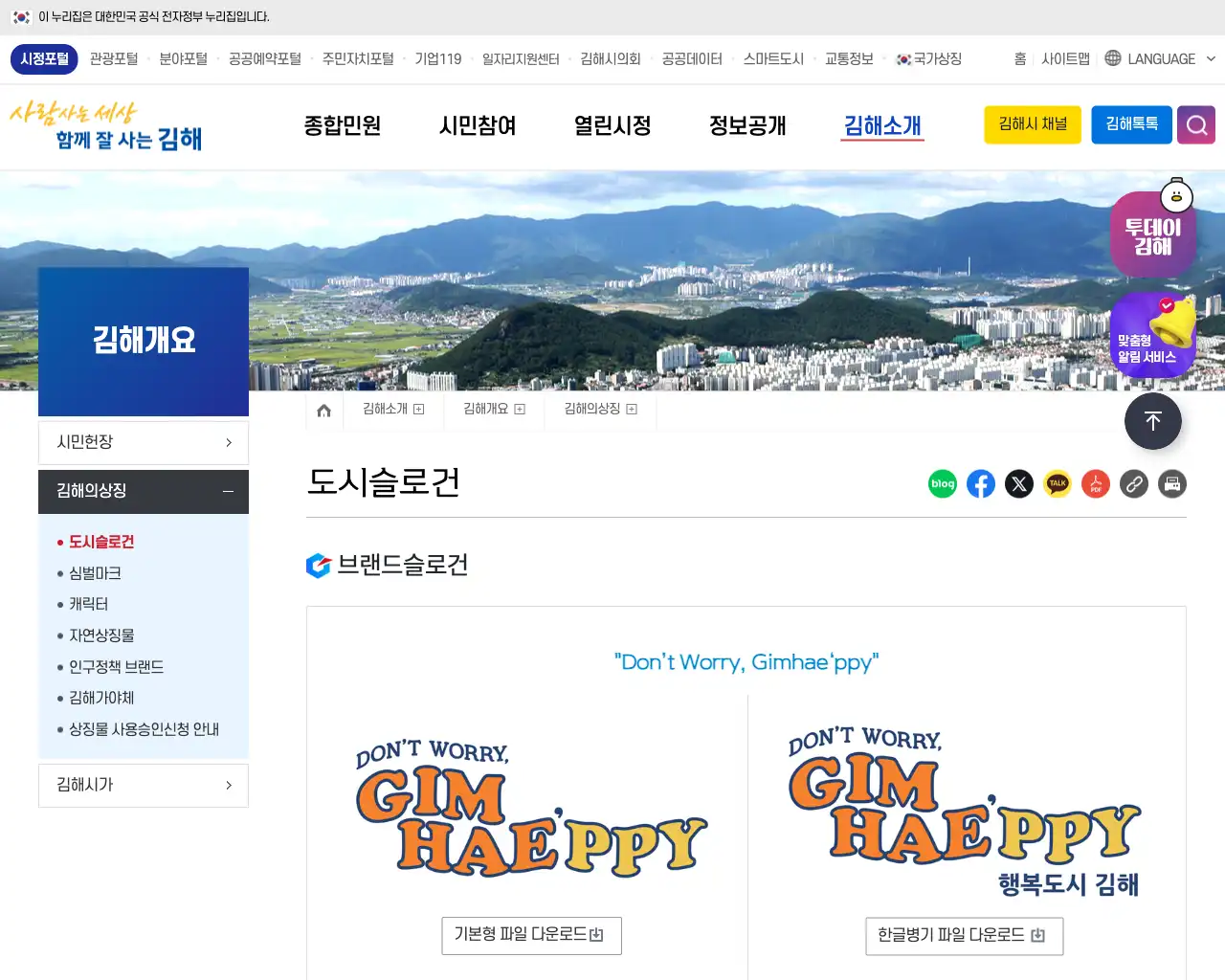This screenshot has height=980, width=1225.
Task: Click the basic Gimhae'ppy logo image
Action: (531, 809)
